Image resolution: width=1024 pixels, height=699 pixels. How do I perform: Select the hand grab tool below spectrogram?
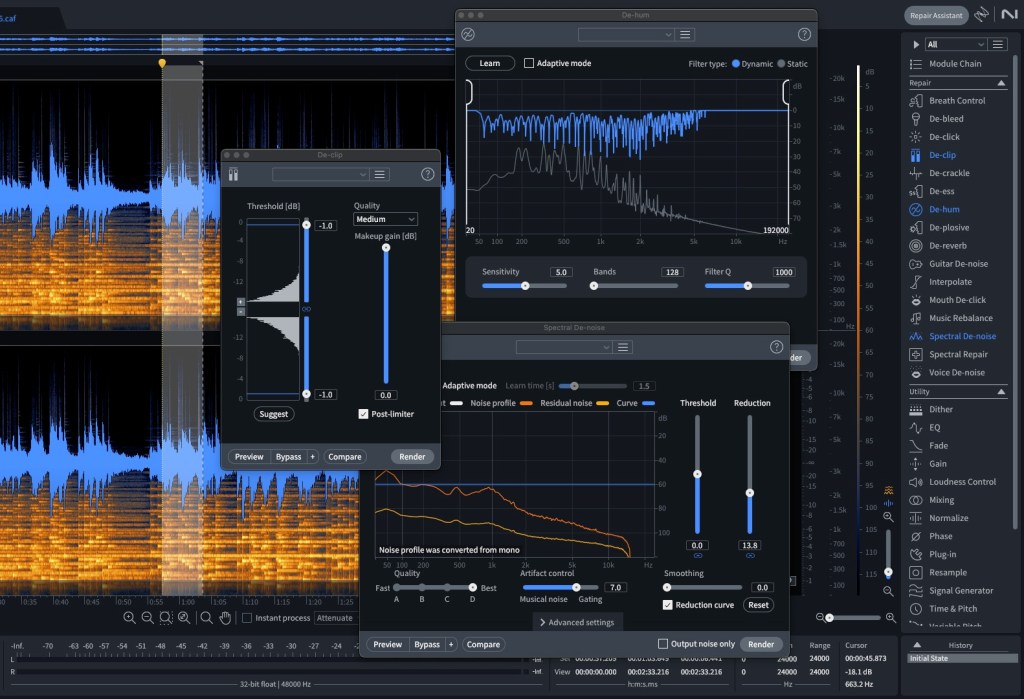click(x=226, y=618)
